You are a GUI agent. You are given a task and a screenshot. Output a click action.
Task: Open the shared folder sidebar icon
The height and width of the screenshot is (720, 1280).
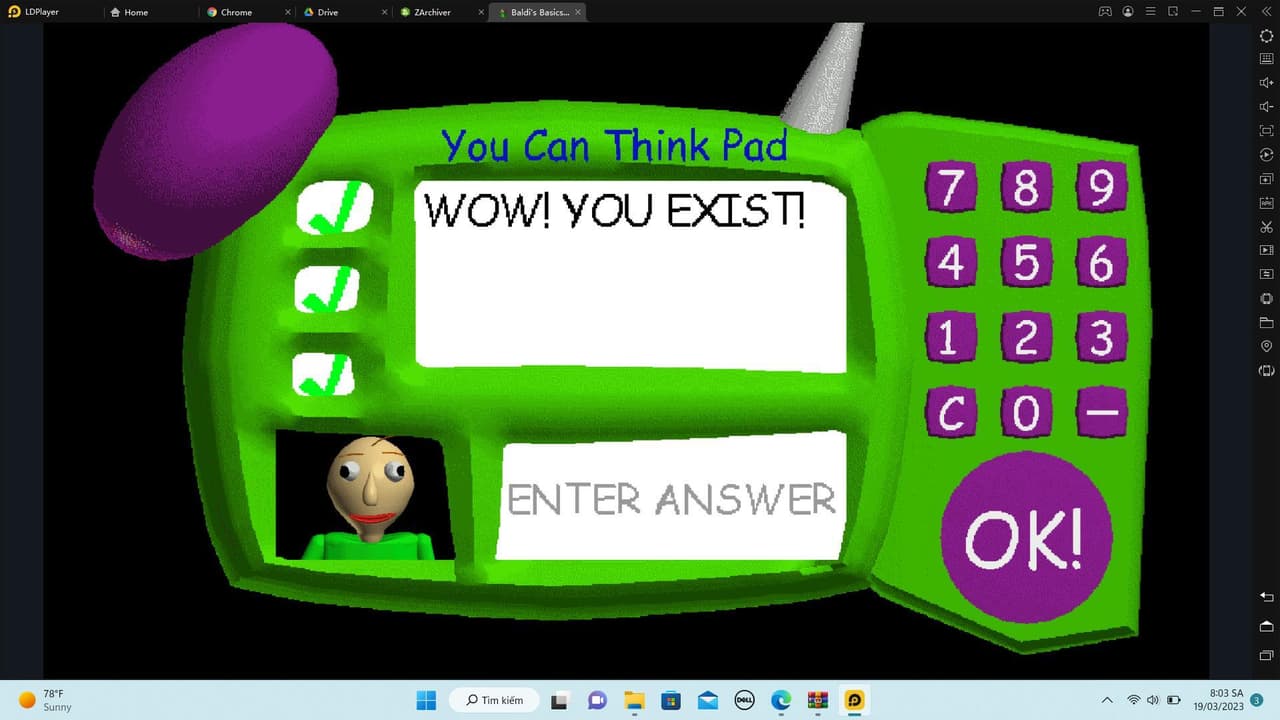click(x=1266, y=323)
